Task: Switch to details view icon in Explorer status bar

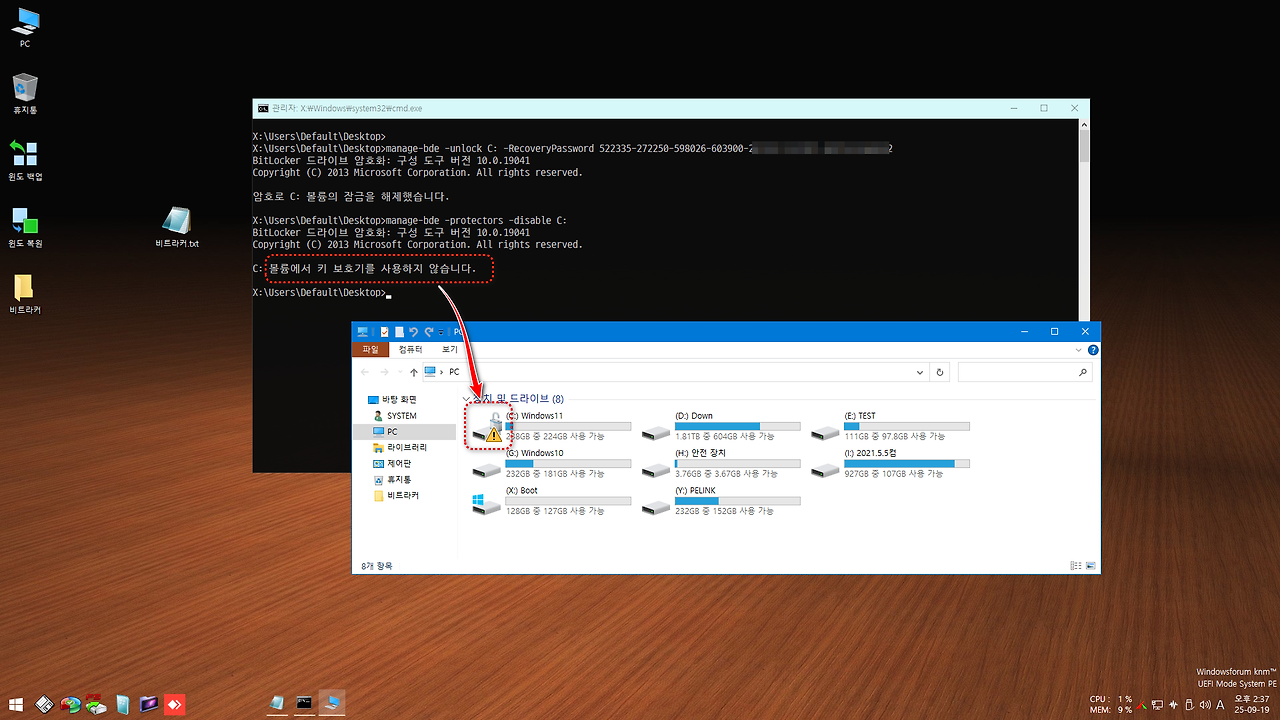Action: point(1075,566)
